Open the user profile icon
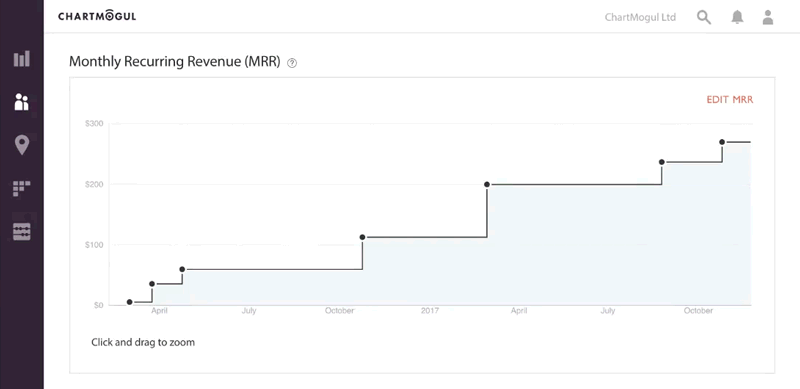Viewport: 800px width, 389px height. point(767,17)
